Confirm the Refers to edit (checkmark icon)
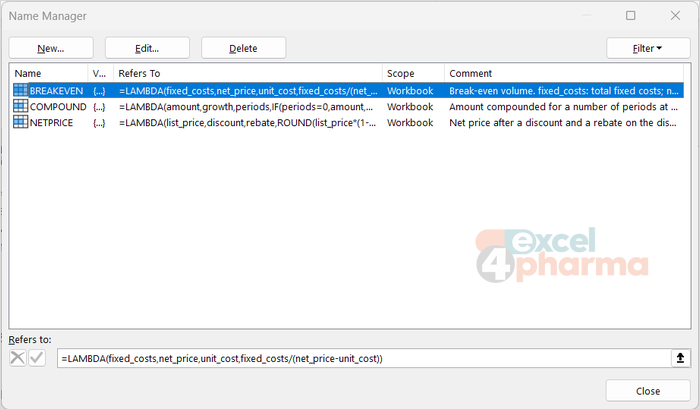This screenshot has width=700, height=410. coord(37,358)
